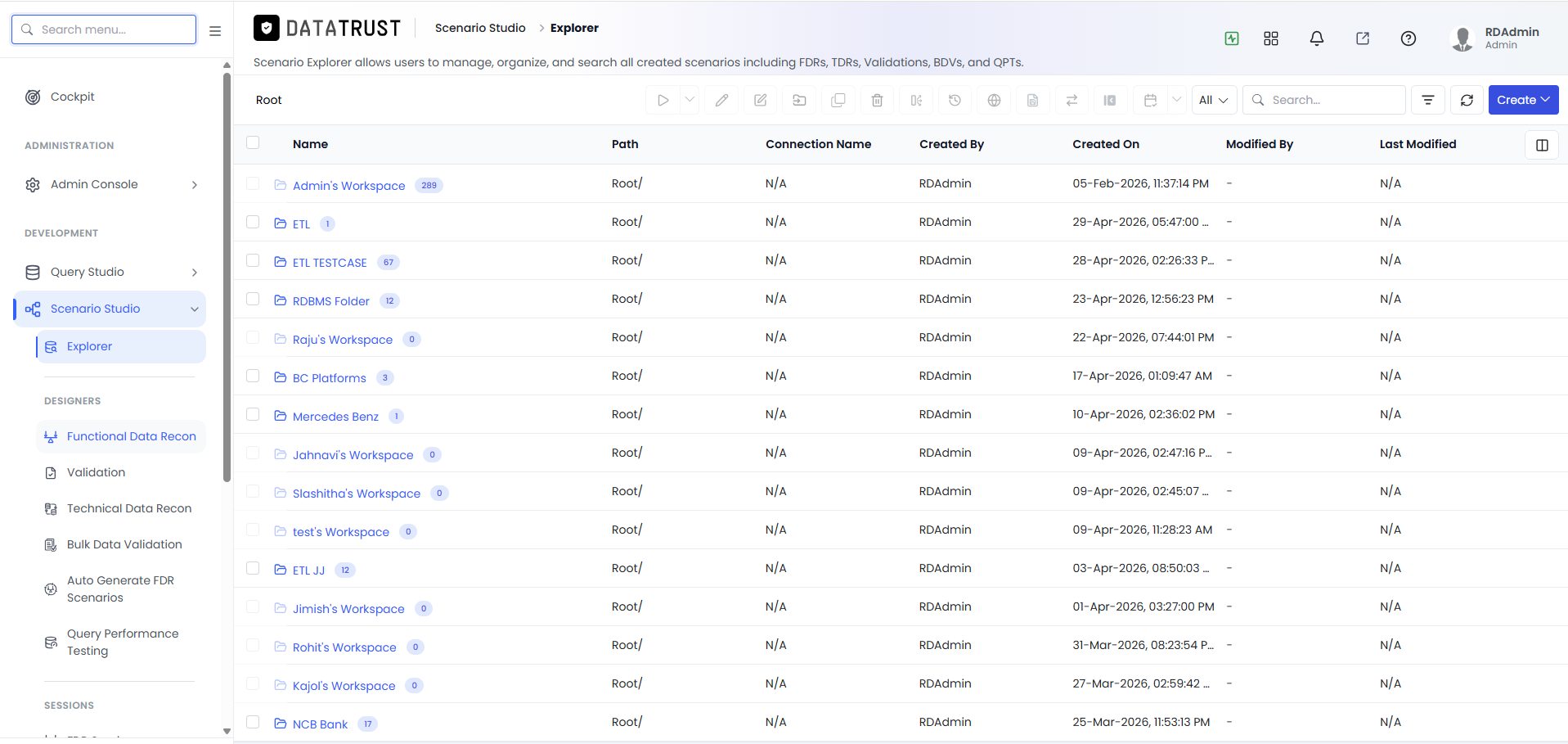Expand the Create dropdown button
The height and width of the screenshot is (744, 1568).
point(1523,100)
